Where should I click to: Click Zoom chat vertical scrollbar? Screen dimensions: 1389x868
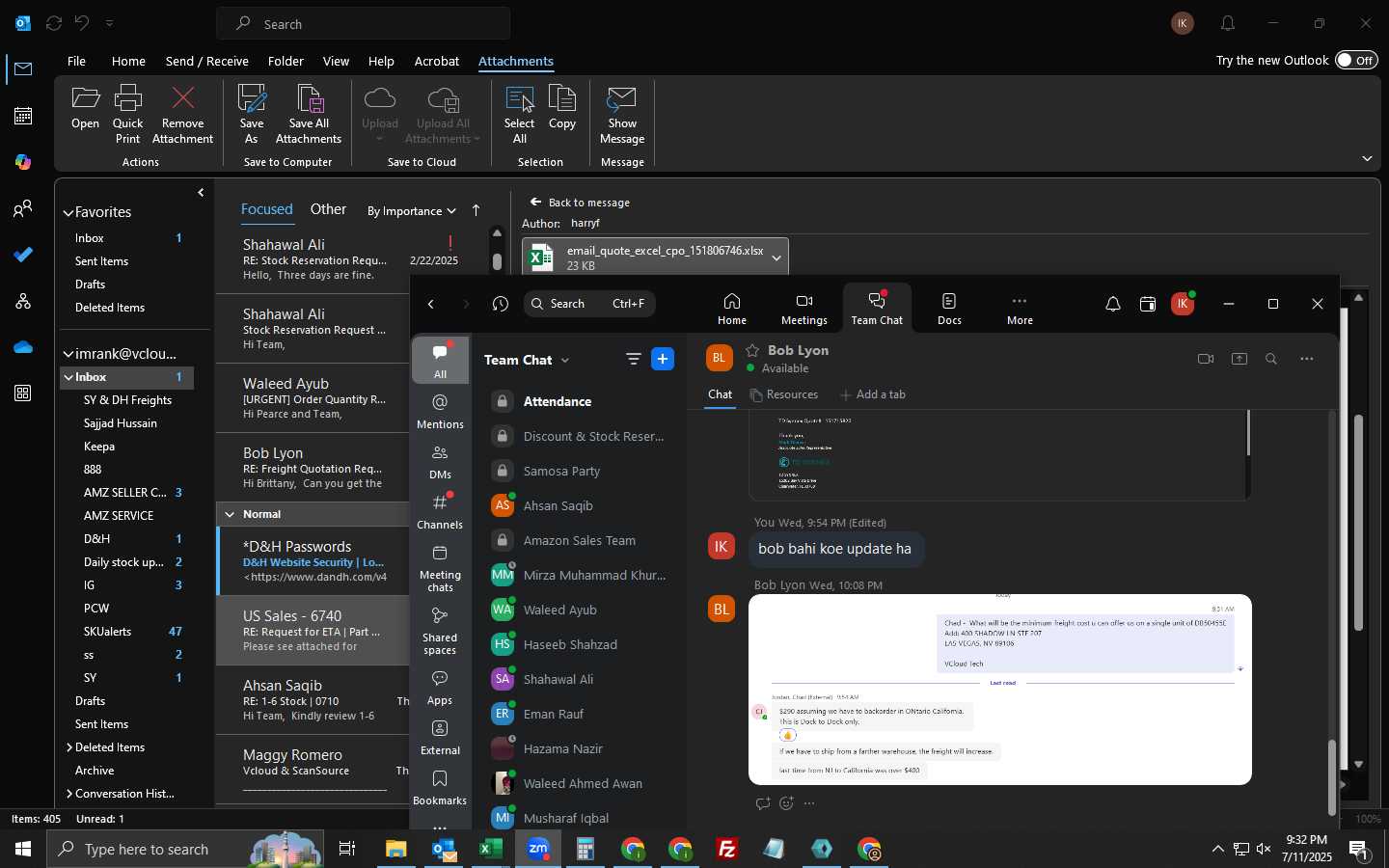(1332, 777)
